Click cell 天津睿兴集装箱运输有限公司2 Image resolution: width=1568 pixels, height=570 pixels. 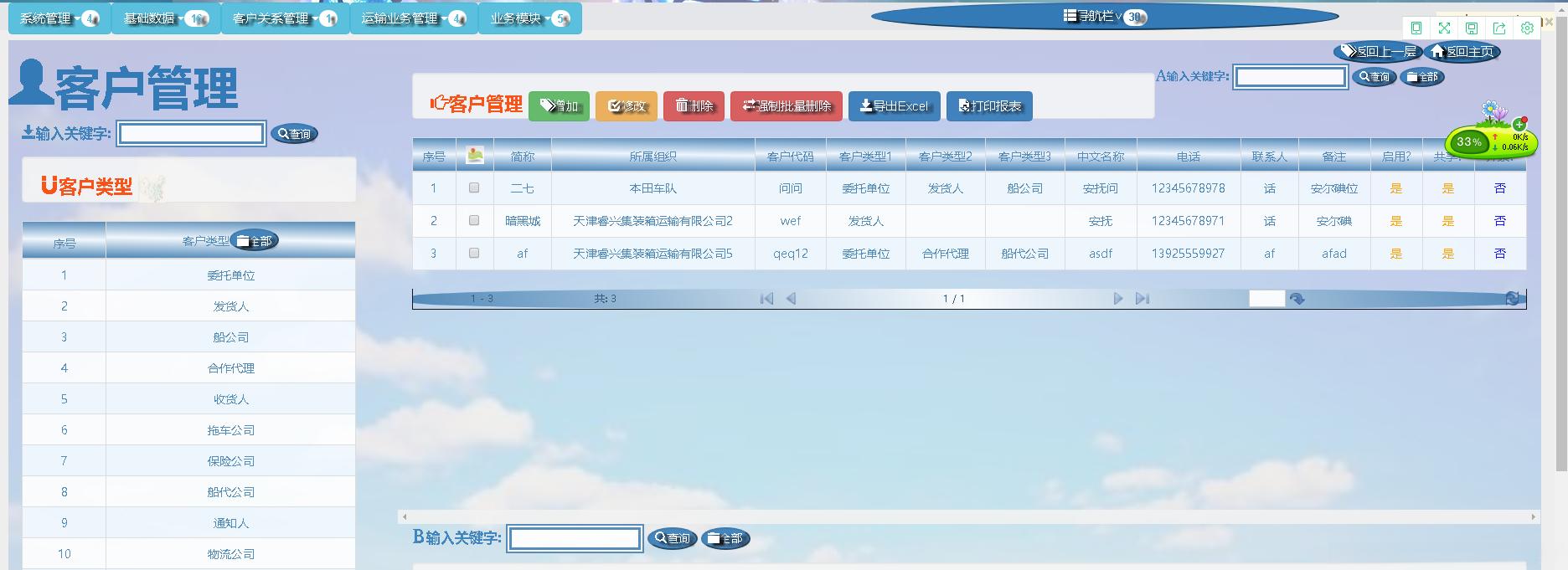click(652, 221)
